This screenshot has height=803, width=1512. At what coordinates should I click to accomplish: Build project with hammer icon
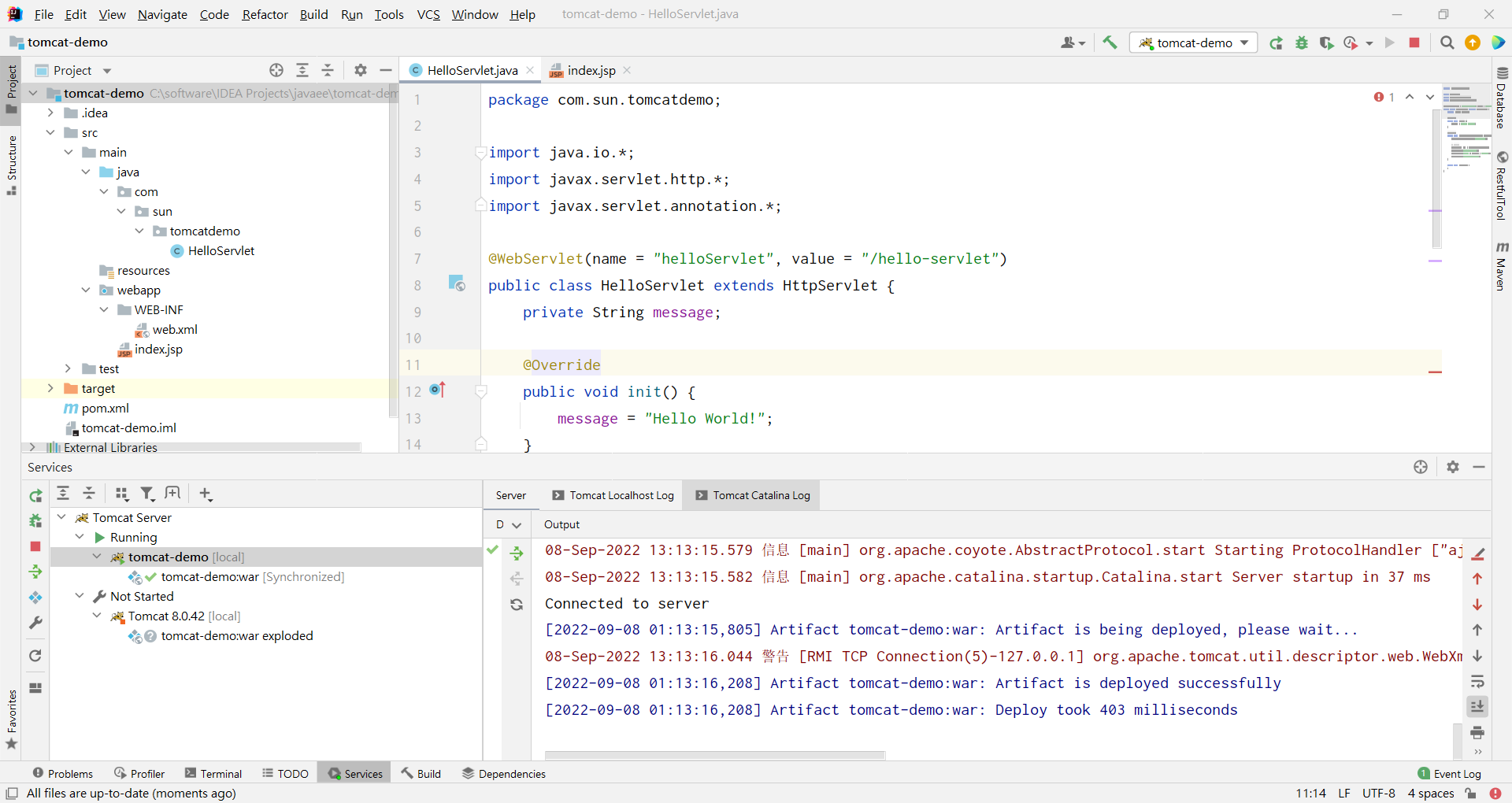(x=1110, y=43)
